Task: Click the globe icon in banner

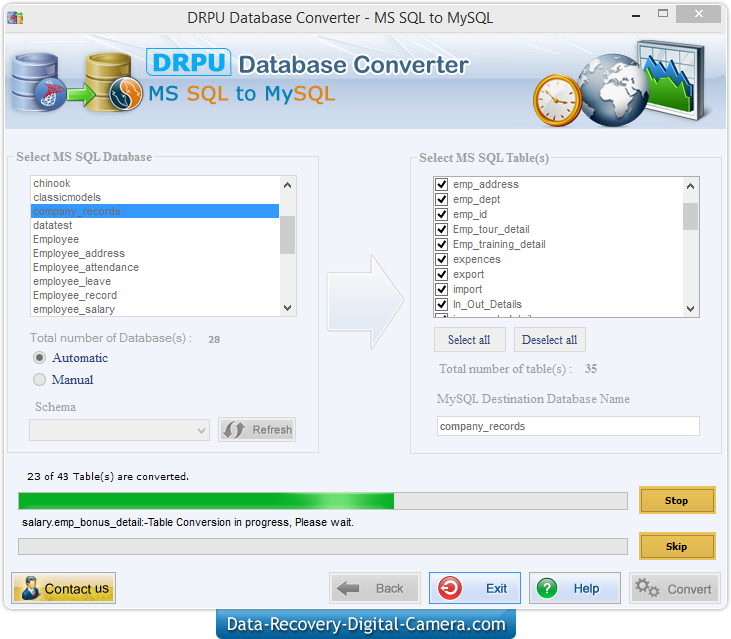Action: 613,90
